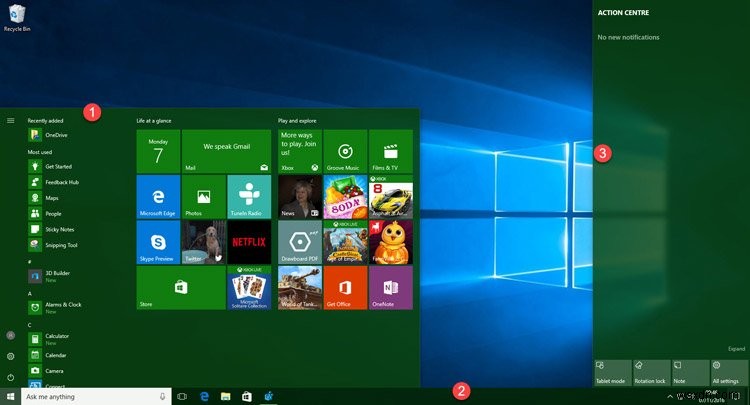Open the Monday 7 calendar tile
The height and width of the screenshot is (405, 750).
tap(158, 151)
